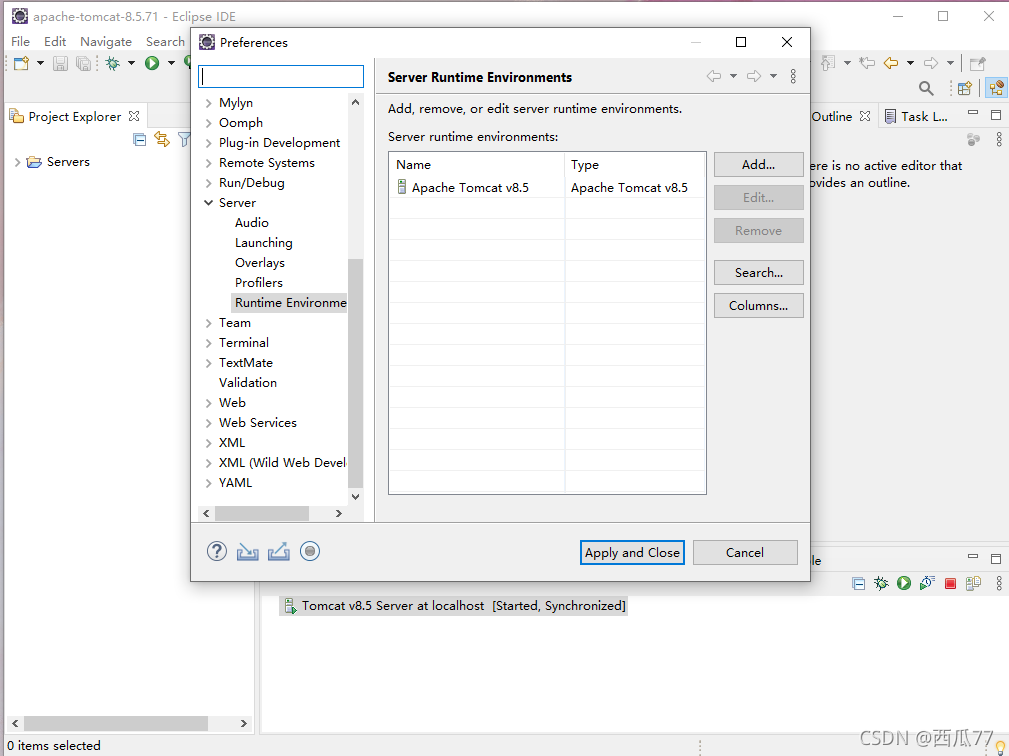Click Focus on Active Task icon in Outline

pyautogui.click(x=974, y=140)
